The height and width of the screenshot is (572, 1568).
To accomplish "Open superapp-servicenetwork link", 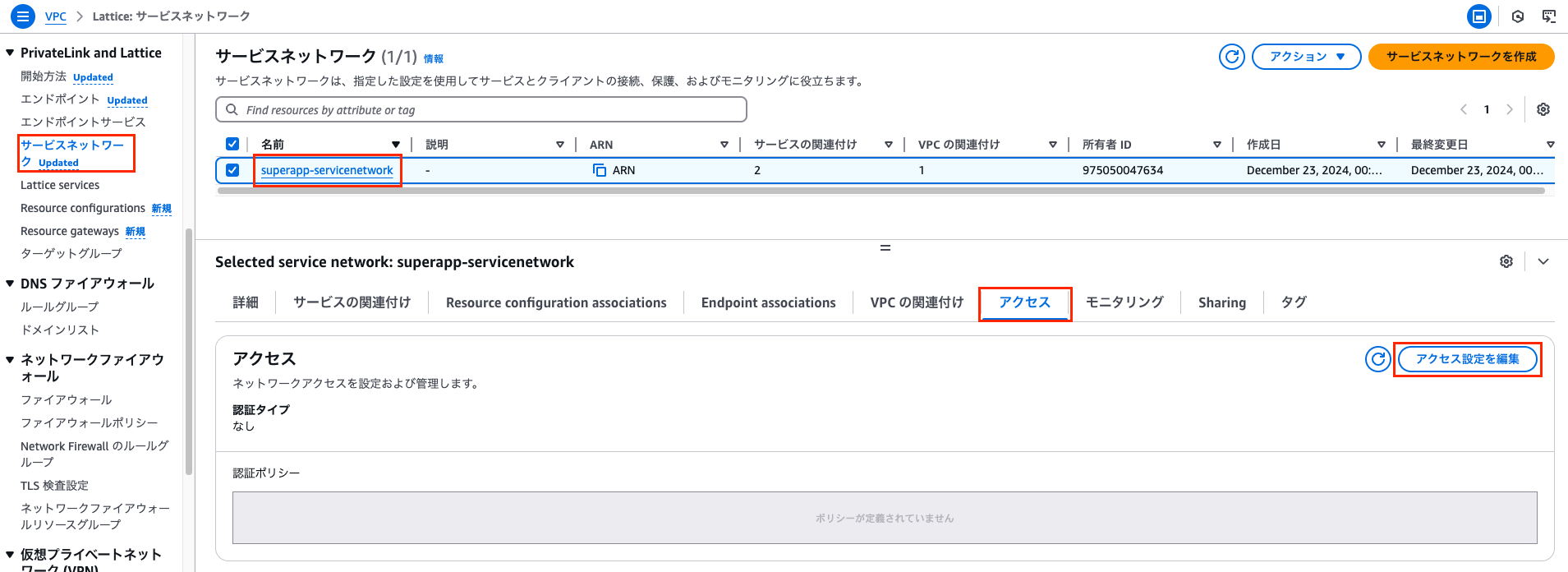I will (327, 170).
